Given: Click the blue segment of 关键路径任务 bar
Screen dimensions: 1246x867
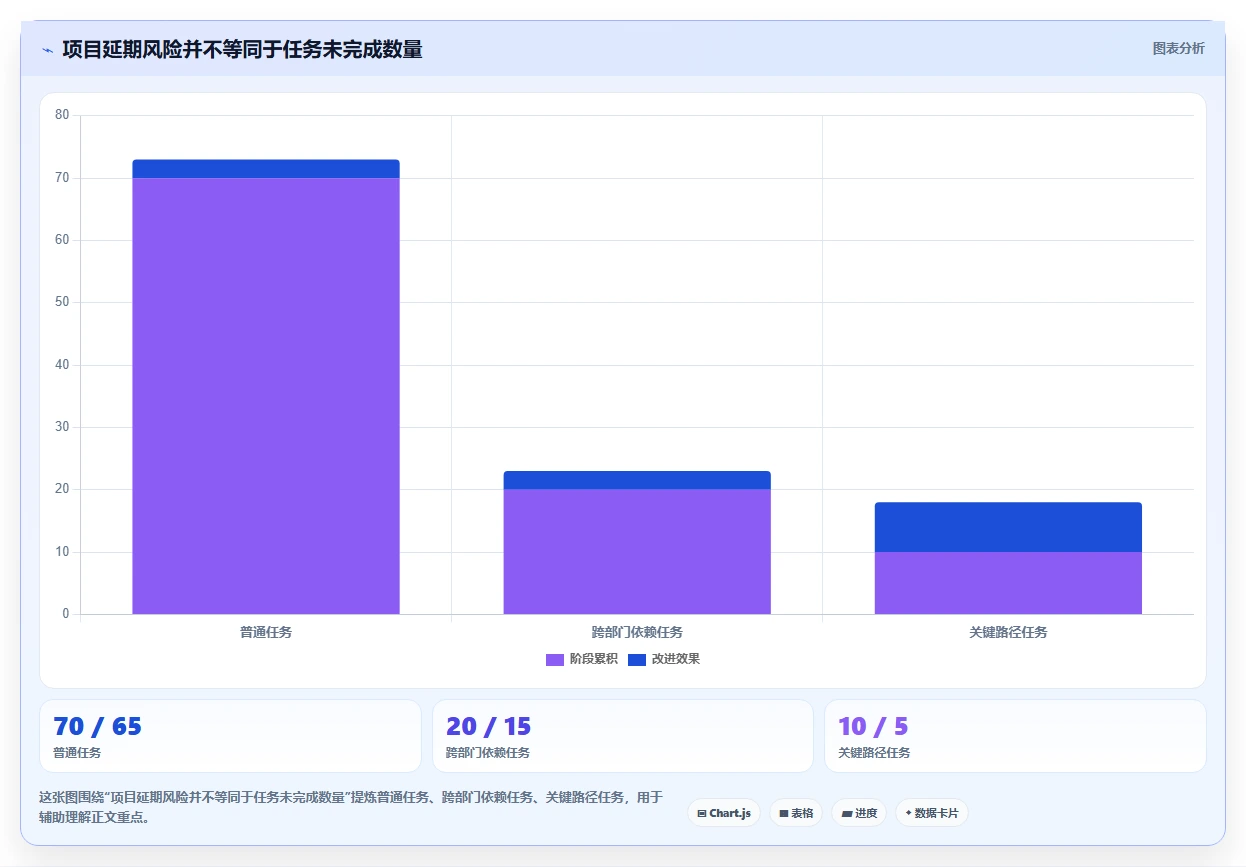Looking at the screenshot, I should tap(1008, 527).
